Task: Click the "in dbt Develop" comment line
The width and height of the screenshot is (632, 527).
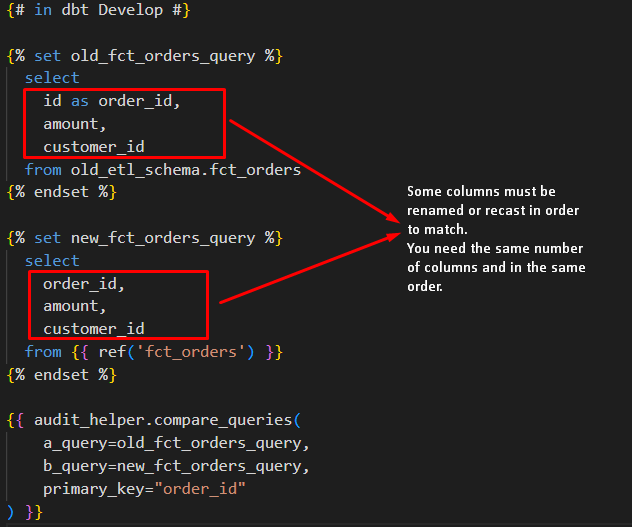Action: point(98,10)
